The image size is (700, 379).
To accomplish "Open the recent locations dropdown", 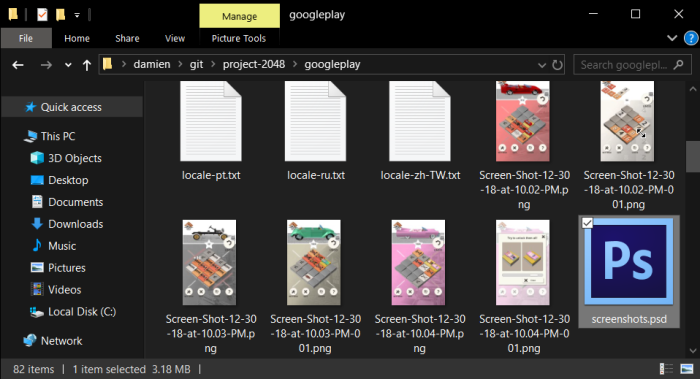I will click(x=68, y=65).
